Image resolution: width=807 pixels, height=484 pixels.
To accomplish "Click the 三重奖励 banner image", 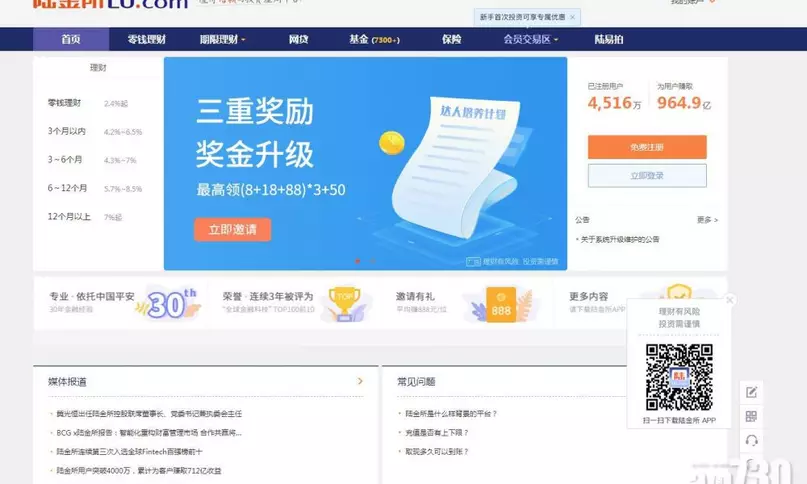I will [x=365, y=163].
